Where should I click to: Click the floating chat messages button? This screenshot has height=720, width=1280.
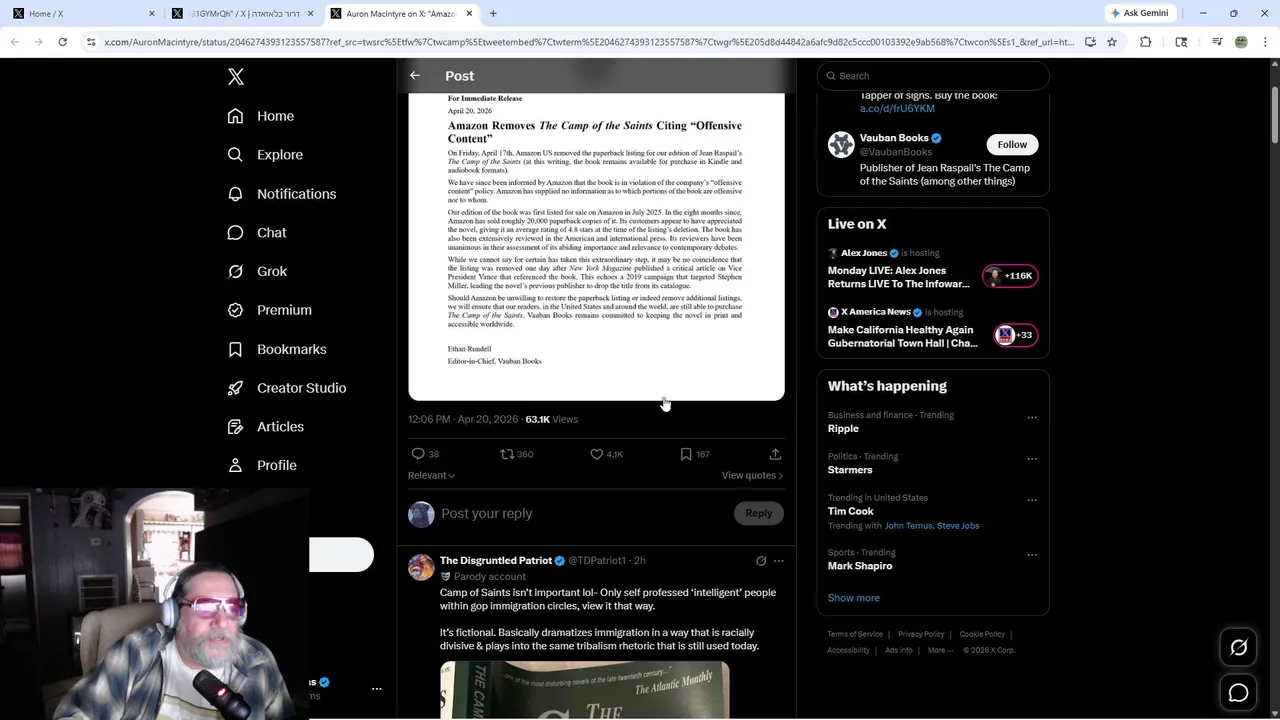tap(1238, 693)
